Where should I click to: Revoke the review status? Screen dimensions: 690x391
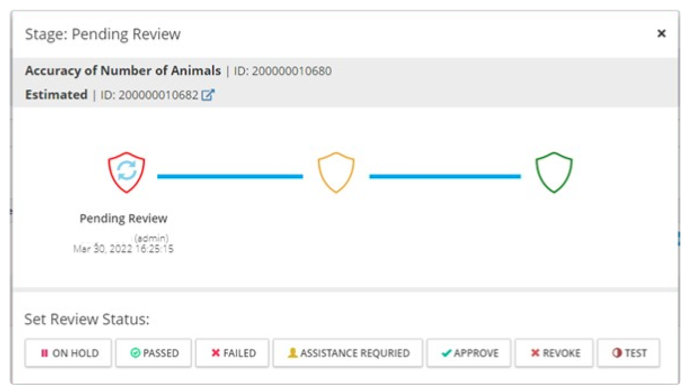pos(554,353)
